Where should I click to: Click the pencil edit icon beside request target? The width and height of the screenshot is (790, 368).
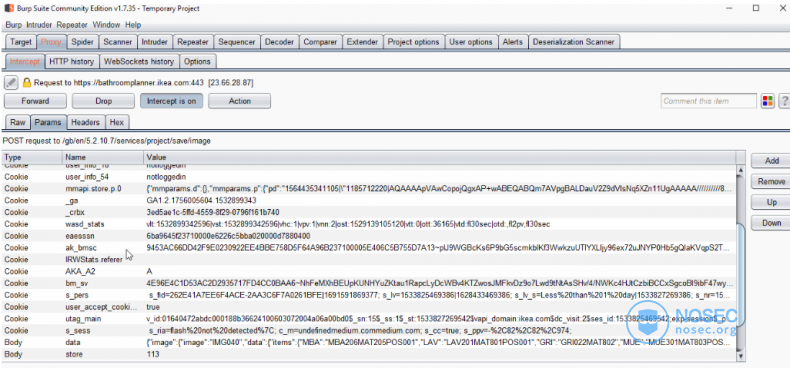pyautogui.click(x=11, y=82)
